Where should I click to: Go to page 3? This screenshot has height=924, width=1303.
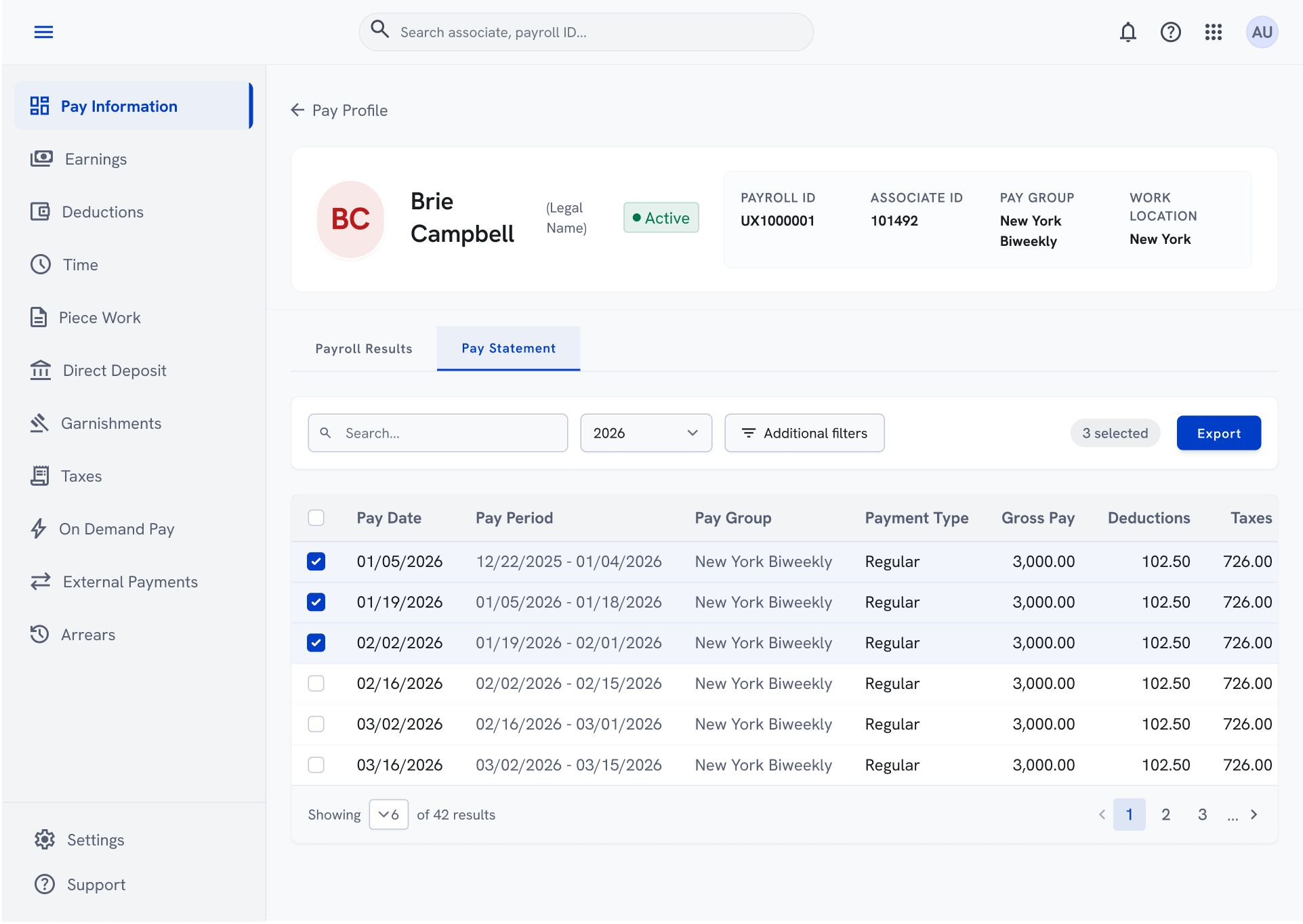(x=1202, y=814)
